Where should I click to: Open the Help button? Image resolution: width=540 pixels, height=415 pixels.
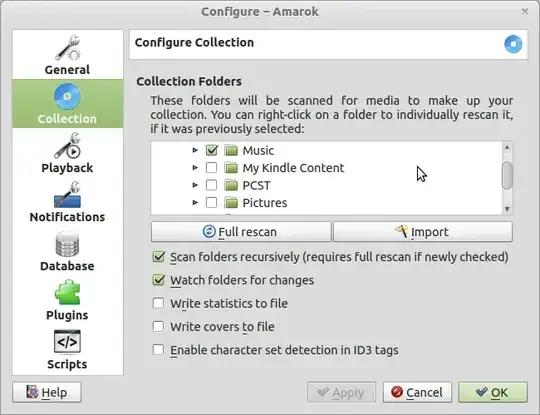(47, 392)
